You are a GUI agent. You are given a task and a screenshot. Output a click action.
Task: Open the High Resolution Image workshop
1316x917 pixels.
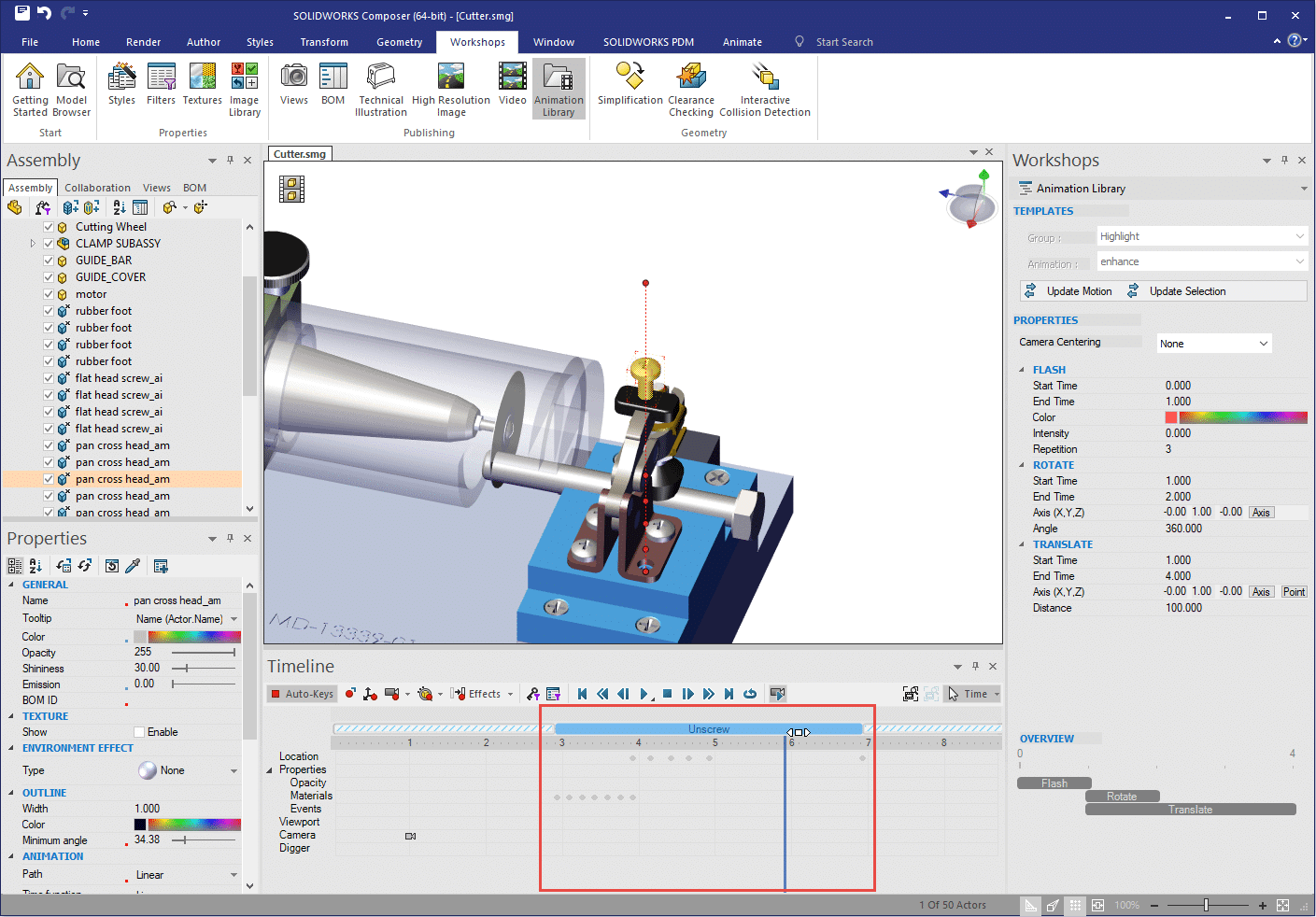pos(451,90)
